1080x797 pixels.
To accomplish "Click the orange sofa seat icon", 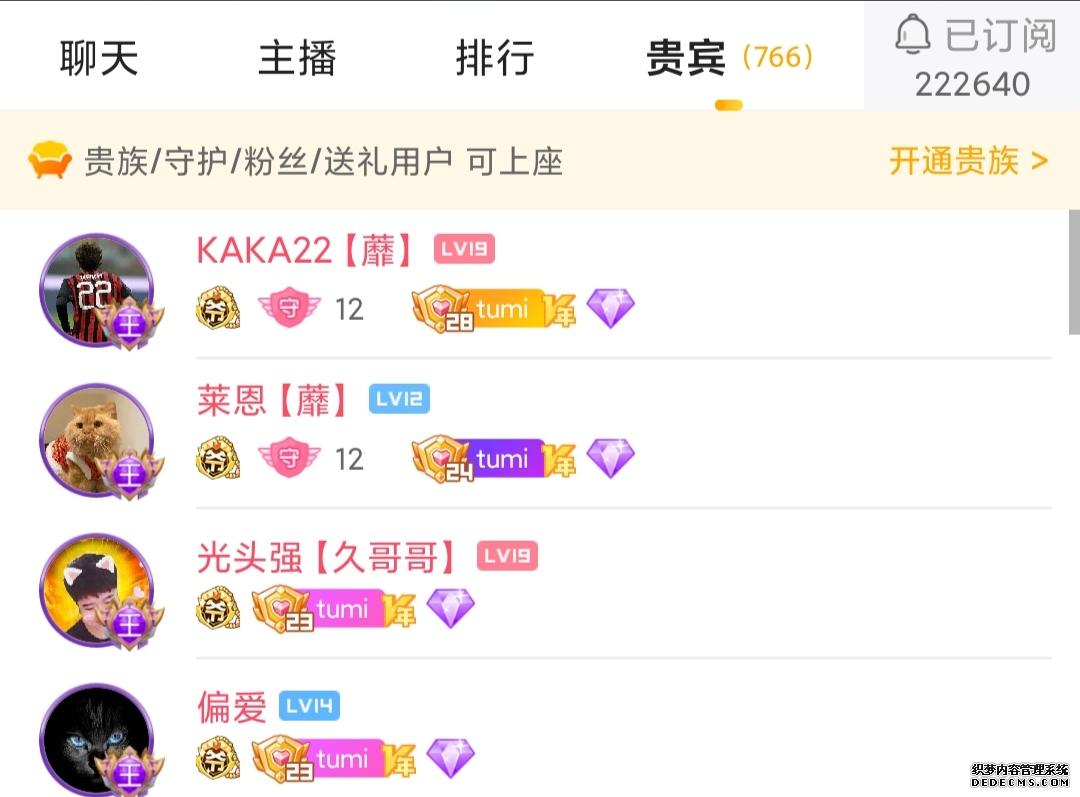I will [x=50, y=160].
